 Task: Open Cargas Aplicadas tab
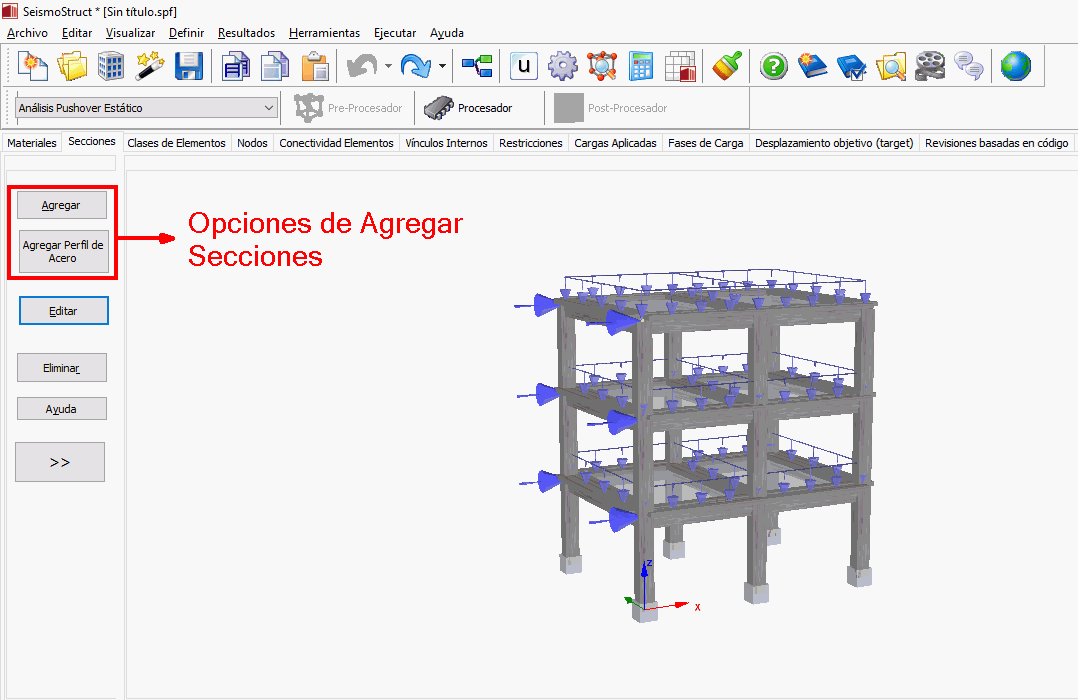[x=615, y=143]
